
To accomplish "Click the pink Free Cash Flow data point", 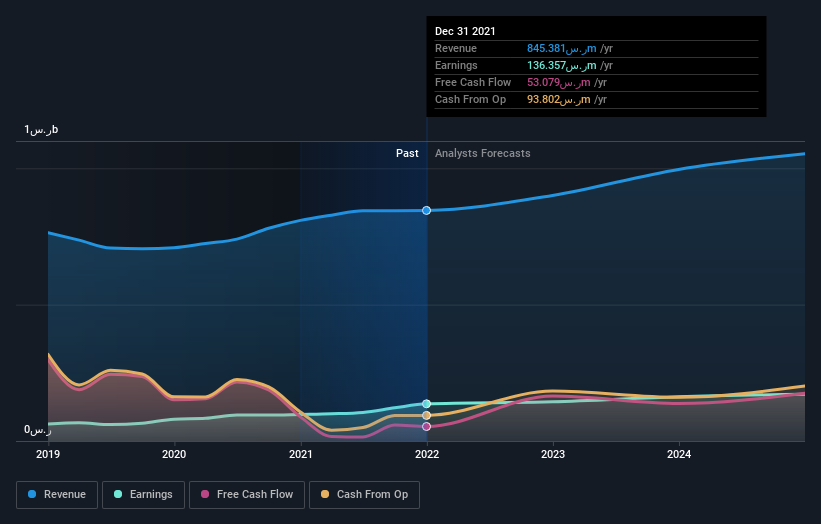I will coord(427,427).
